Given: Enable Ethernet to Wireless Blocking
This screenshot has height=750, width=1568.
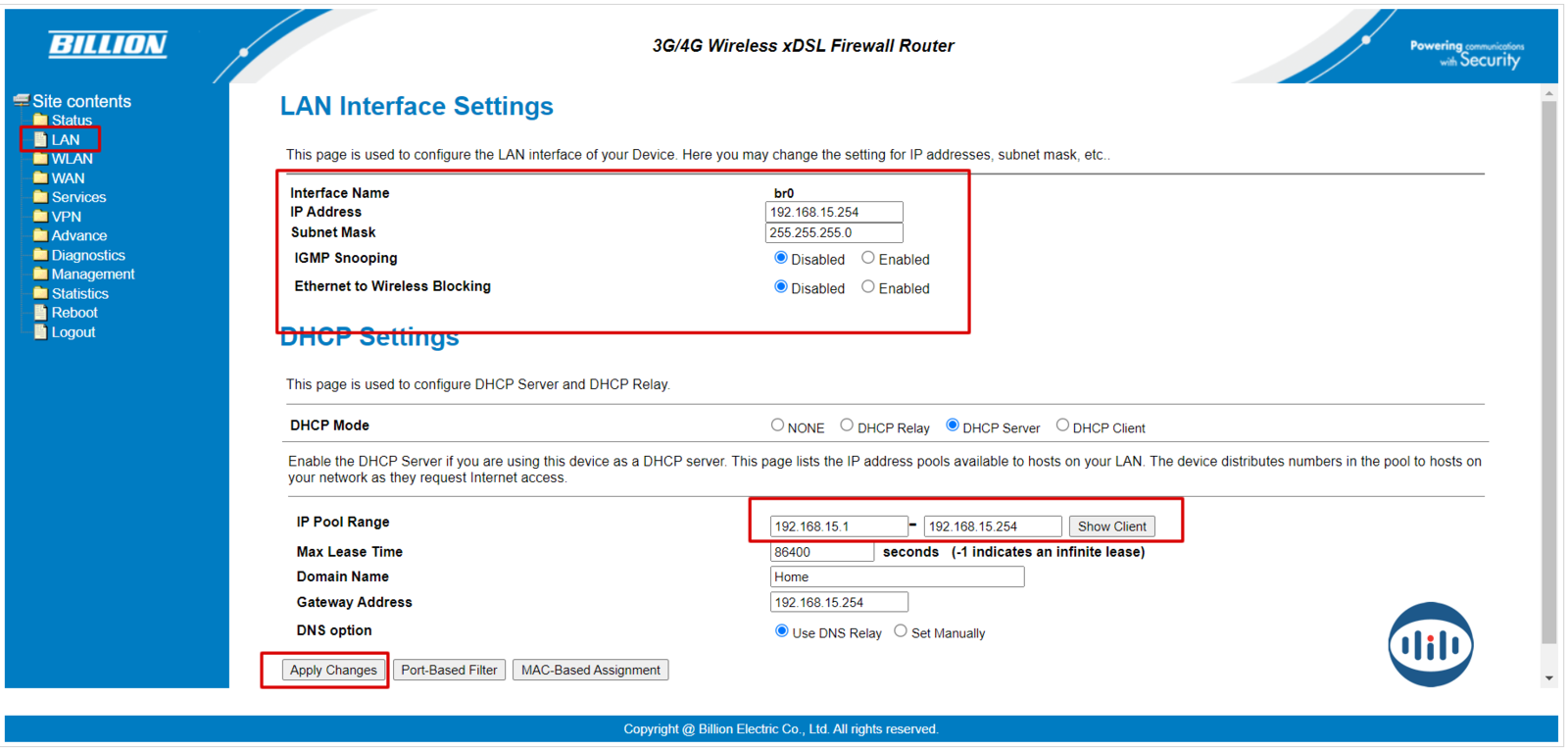Looking at the screenshot, I should (867, 287).
